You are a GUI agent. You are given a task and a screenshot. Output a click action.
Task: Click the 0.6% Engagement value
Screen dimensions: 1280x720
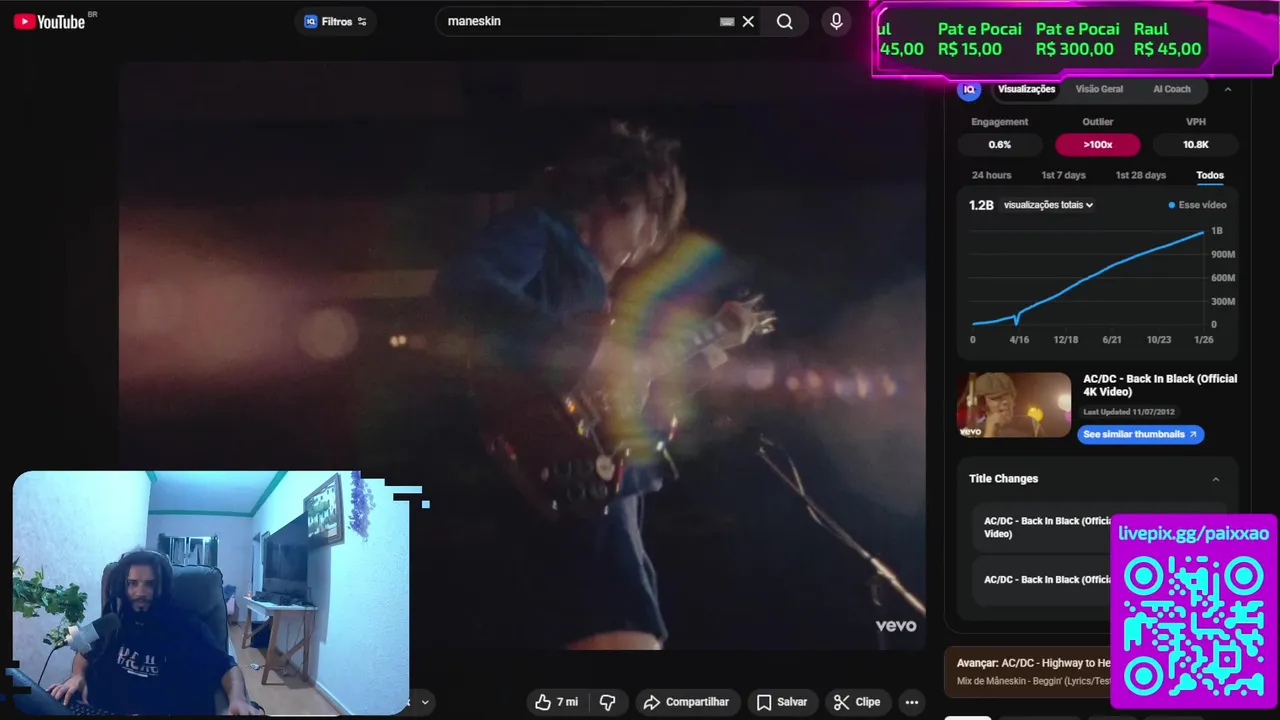[1000, 144]
